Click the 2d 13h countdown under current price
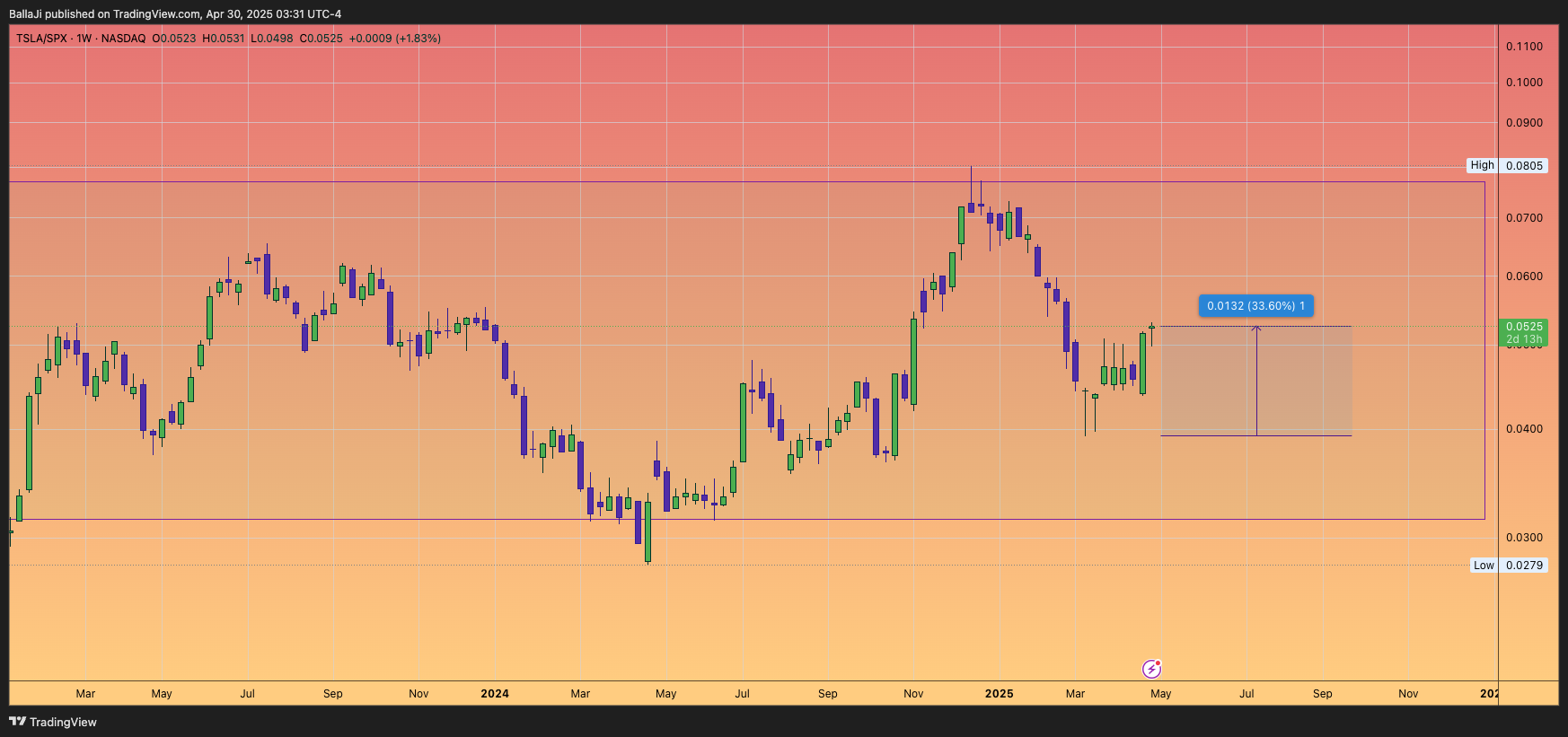Image resolution: width=1568 pixels, height=737 pixels. pyautogui.click(x=1524, y=339)
